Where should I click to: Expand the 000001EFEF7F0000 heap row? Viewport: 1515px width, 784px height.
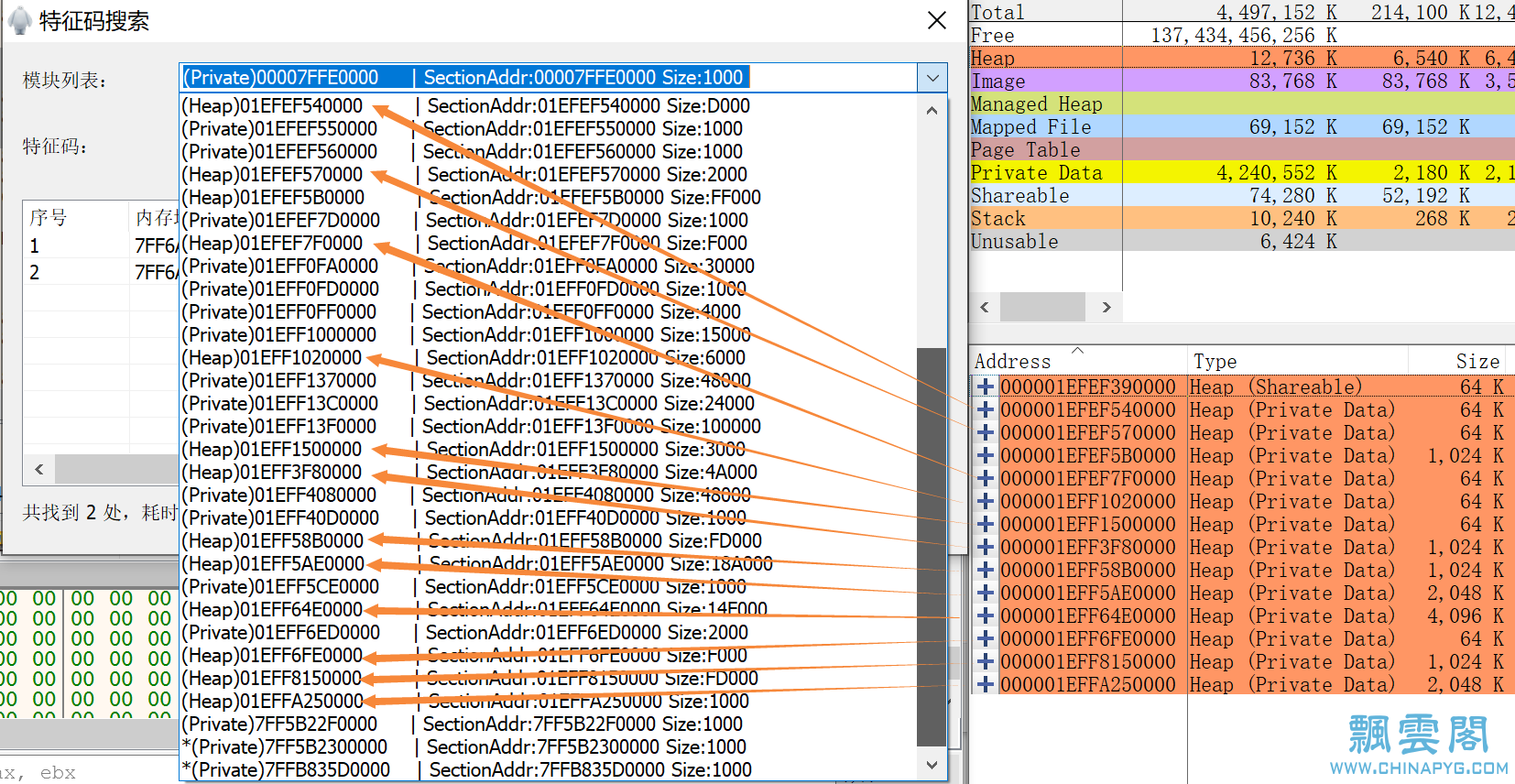click(x=986, y=478)
